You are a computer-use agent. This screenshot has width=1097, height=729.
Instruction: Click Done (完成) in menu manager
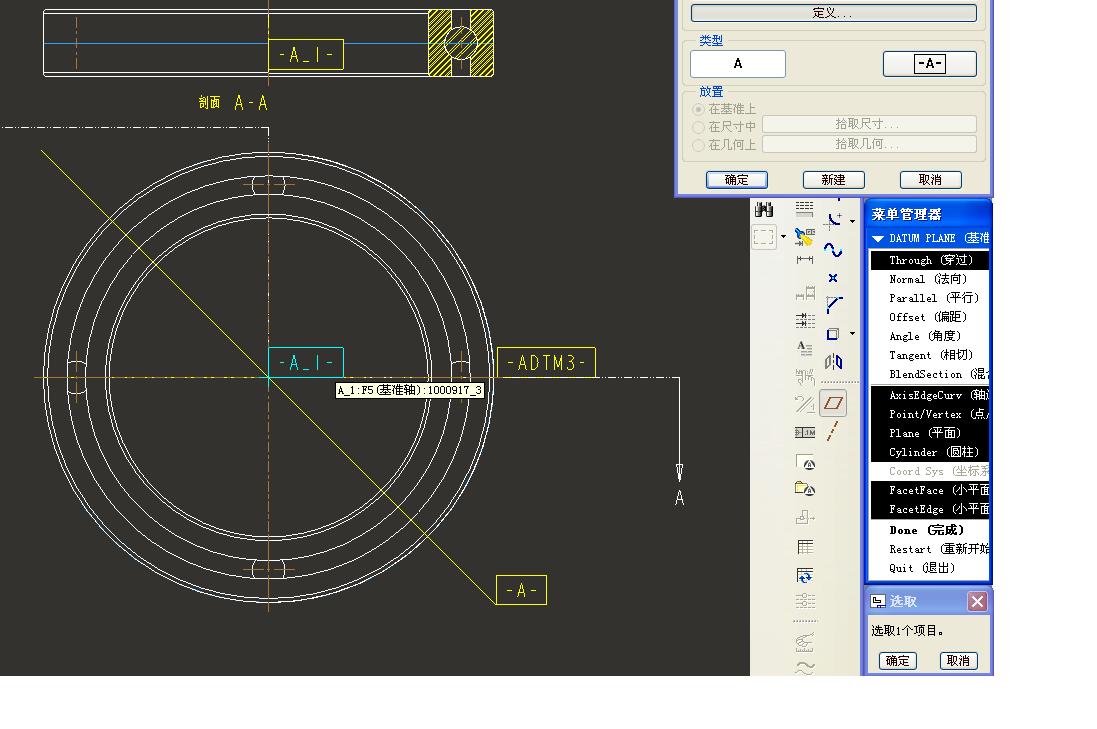[930, 530]
